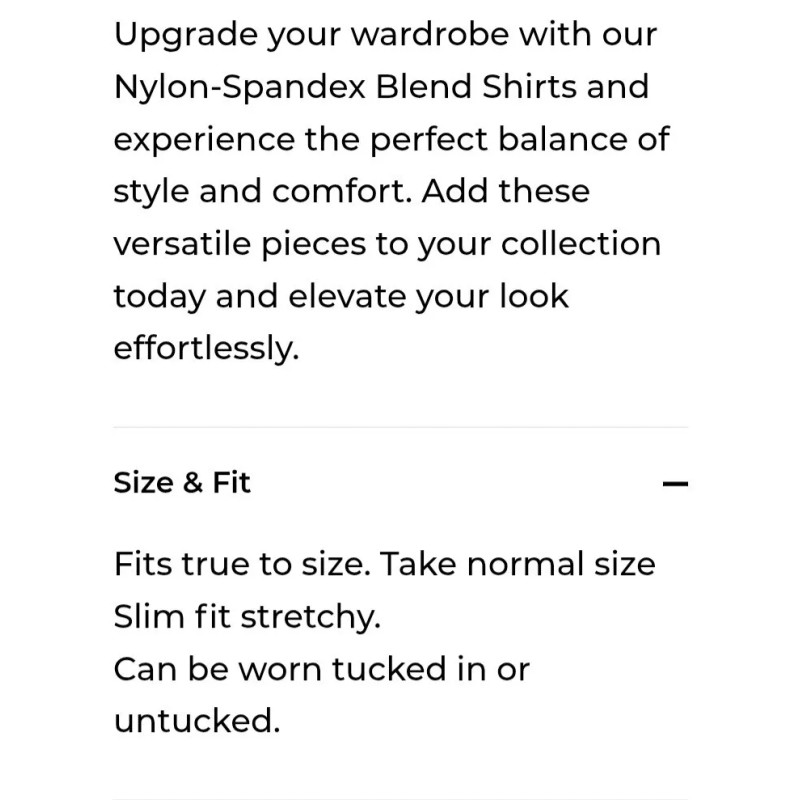This screenshot has height=800, width=800.
Task: Click the "elevate your look" phrase
Action: (429, 296)
